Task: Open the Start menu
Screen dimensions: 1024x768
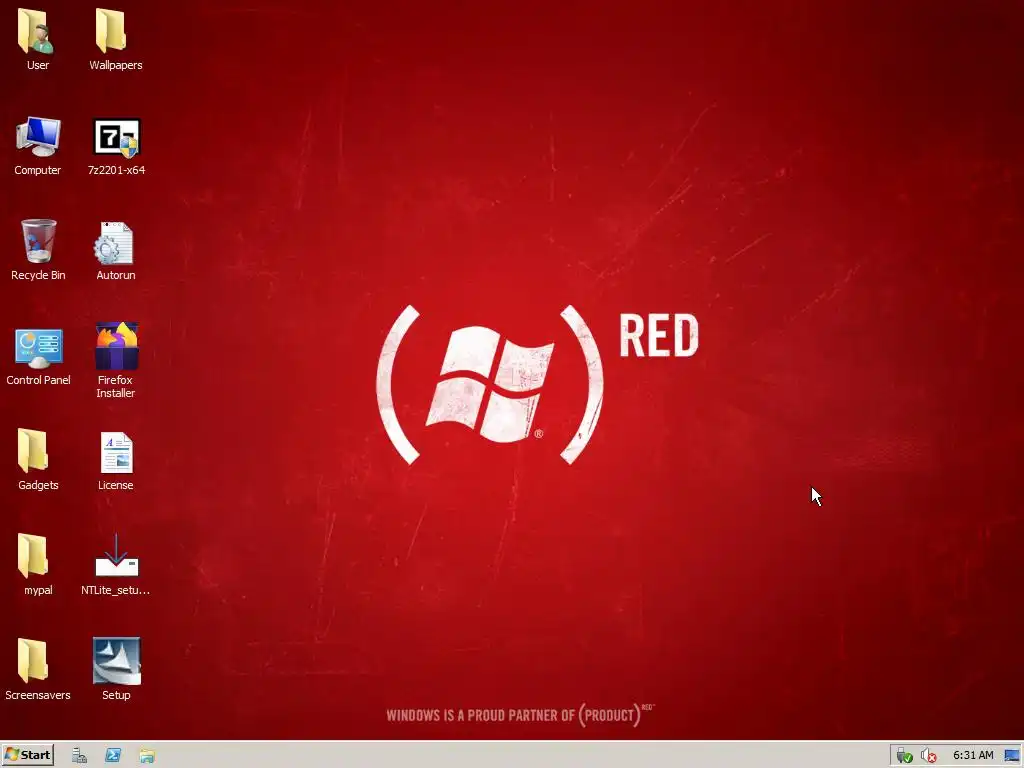Action: pyautogui.click(x=27, y=755)
